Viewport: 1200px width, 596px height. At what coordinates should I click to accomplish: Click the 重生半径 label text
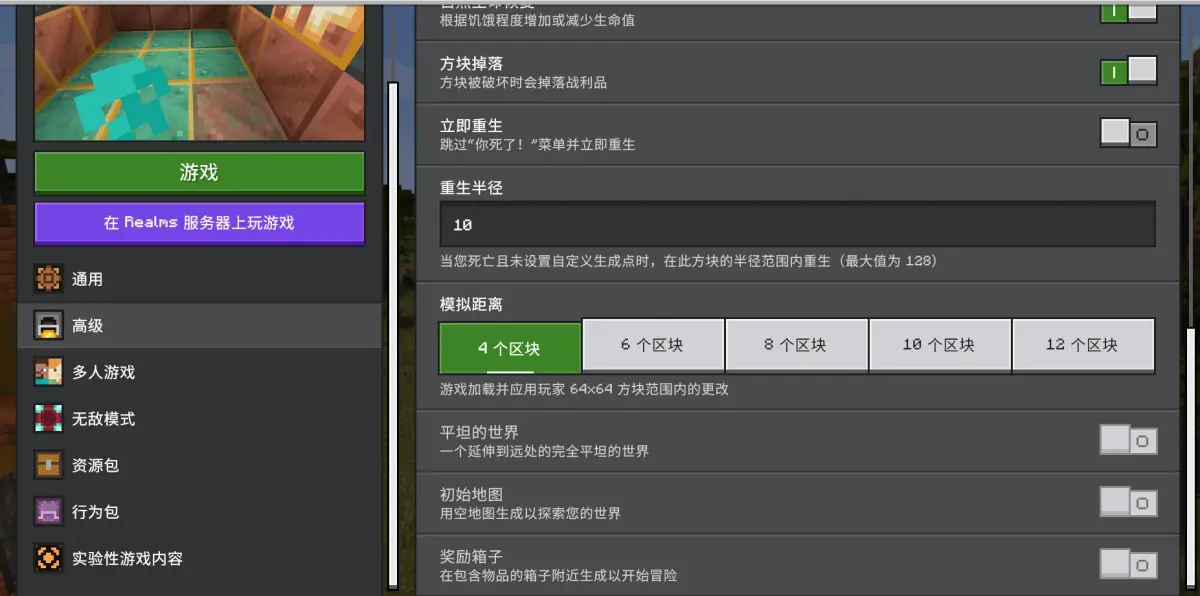click(471, 187)
